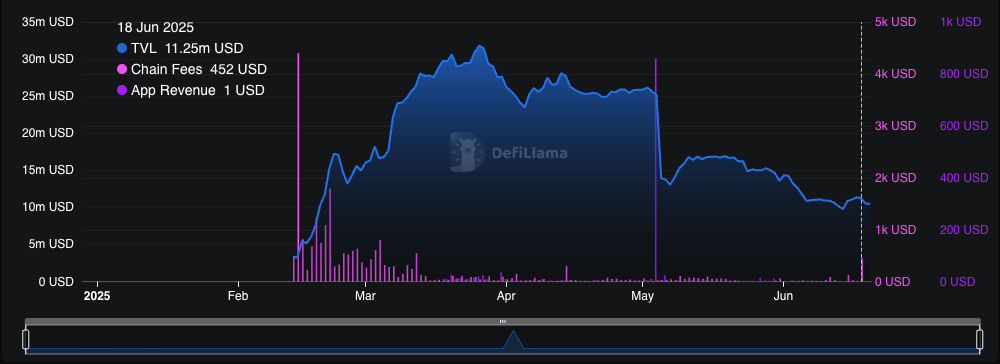1000x364 pixels.
Task: Click the 30m USD left axis label
Action: (48, 59)
